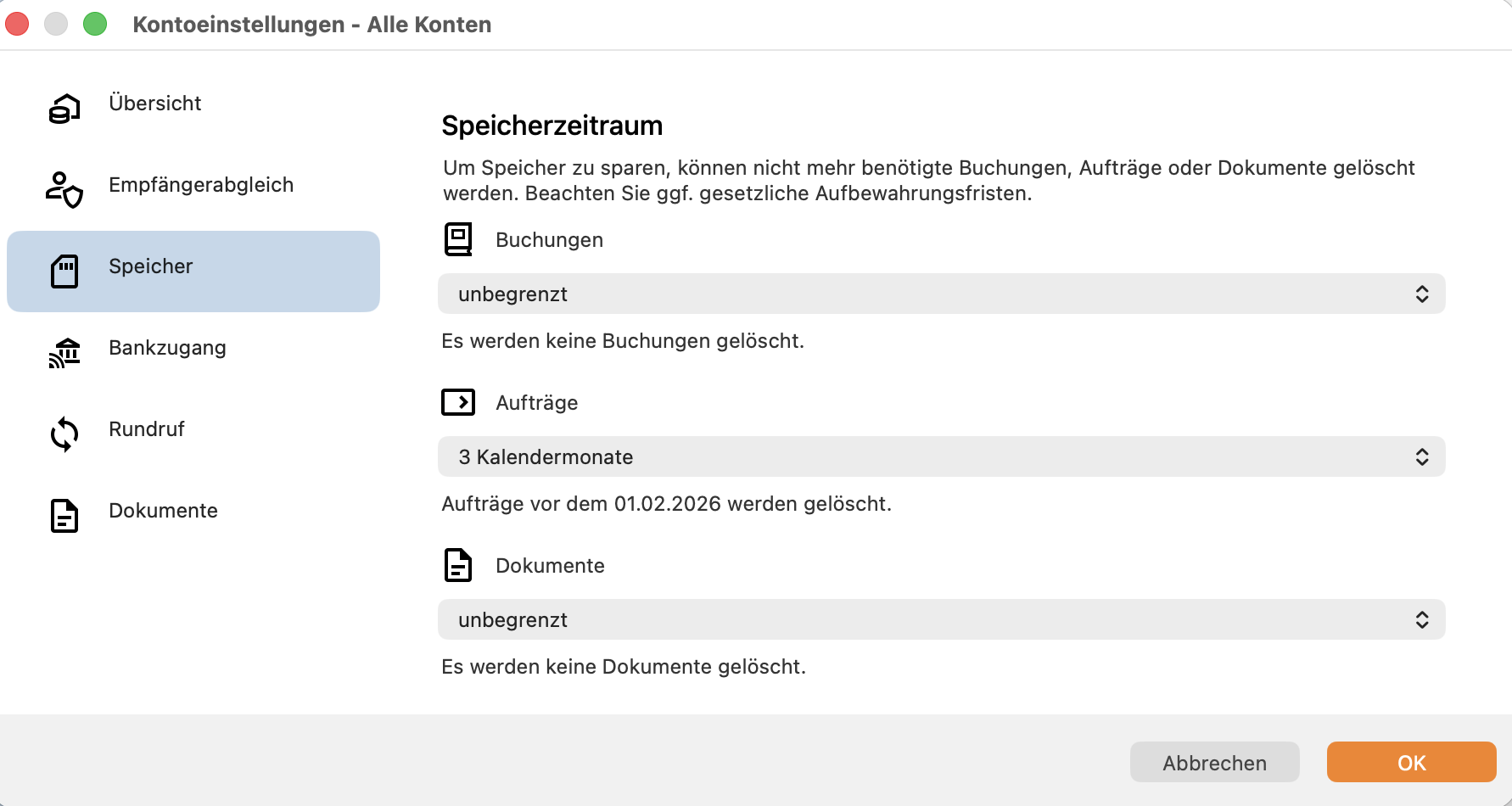
Task: Switch to Empfängerabgleich settings
Action: (193, 190)
